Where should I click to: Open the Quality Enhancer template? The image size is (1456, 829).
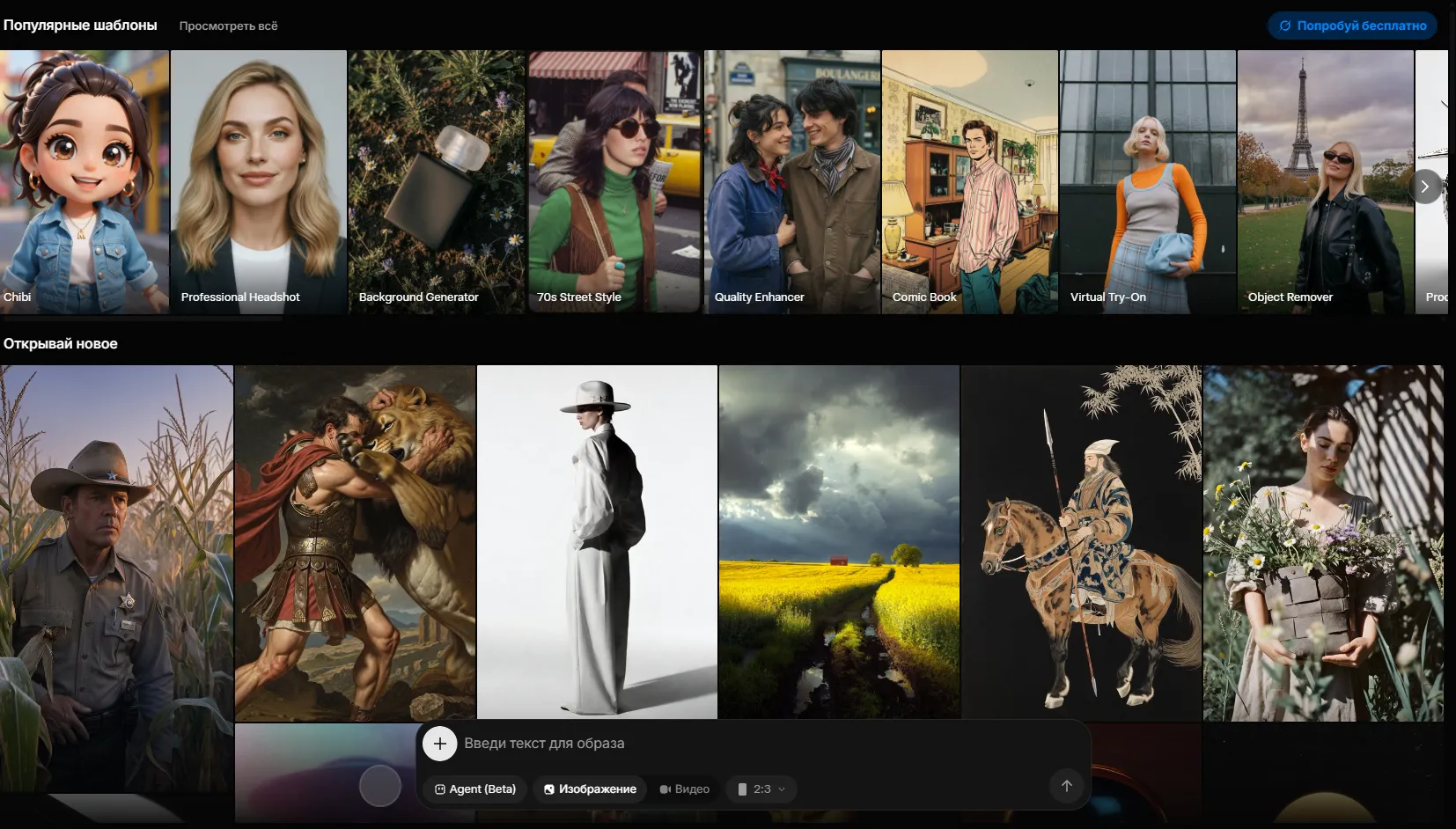pyautogui.click(x=792, y=181)
